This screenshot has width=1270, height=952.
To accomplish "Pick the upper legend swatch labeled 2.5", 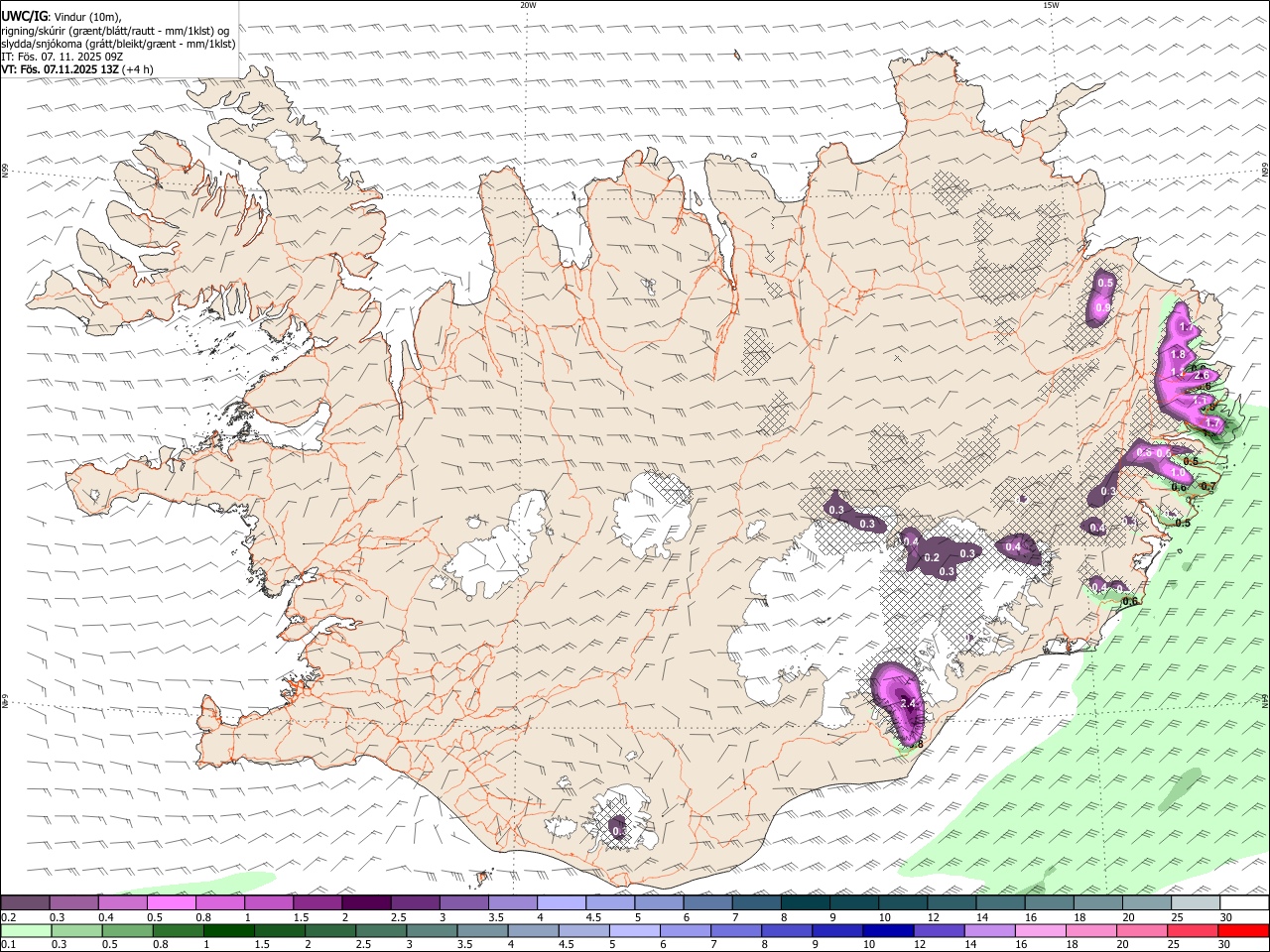I will [x=415, y=902].
